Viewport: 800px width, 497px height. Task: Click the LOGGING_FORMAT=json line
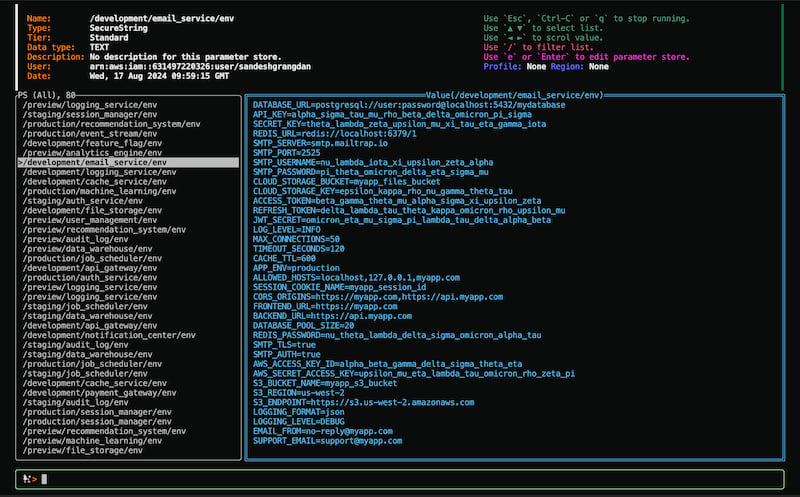tap(298, 412)
